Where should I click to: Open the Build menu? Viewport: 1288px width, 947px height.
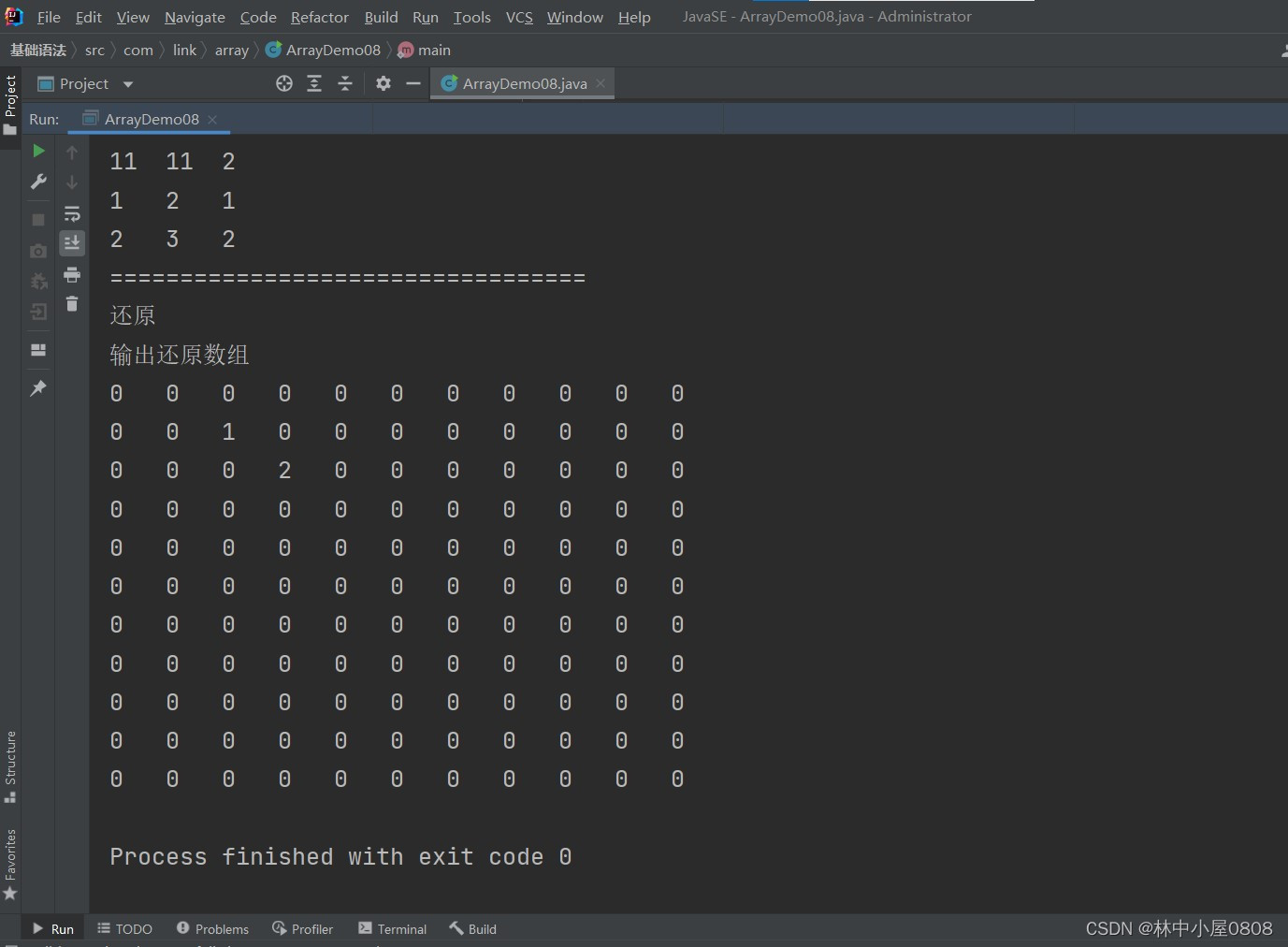381,17
